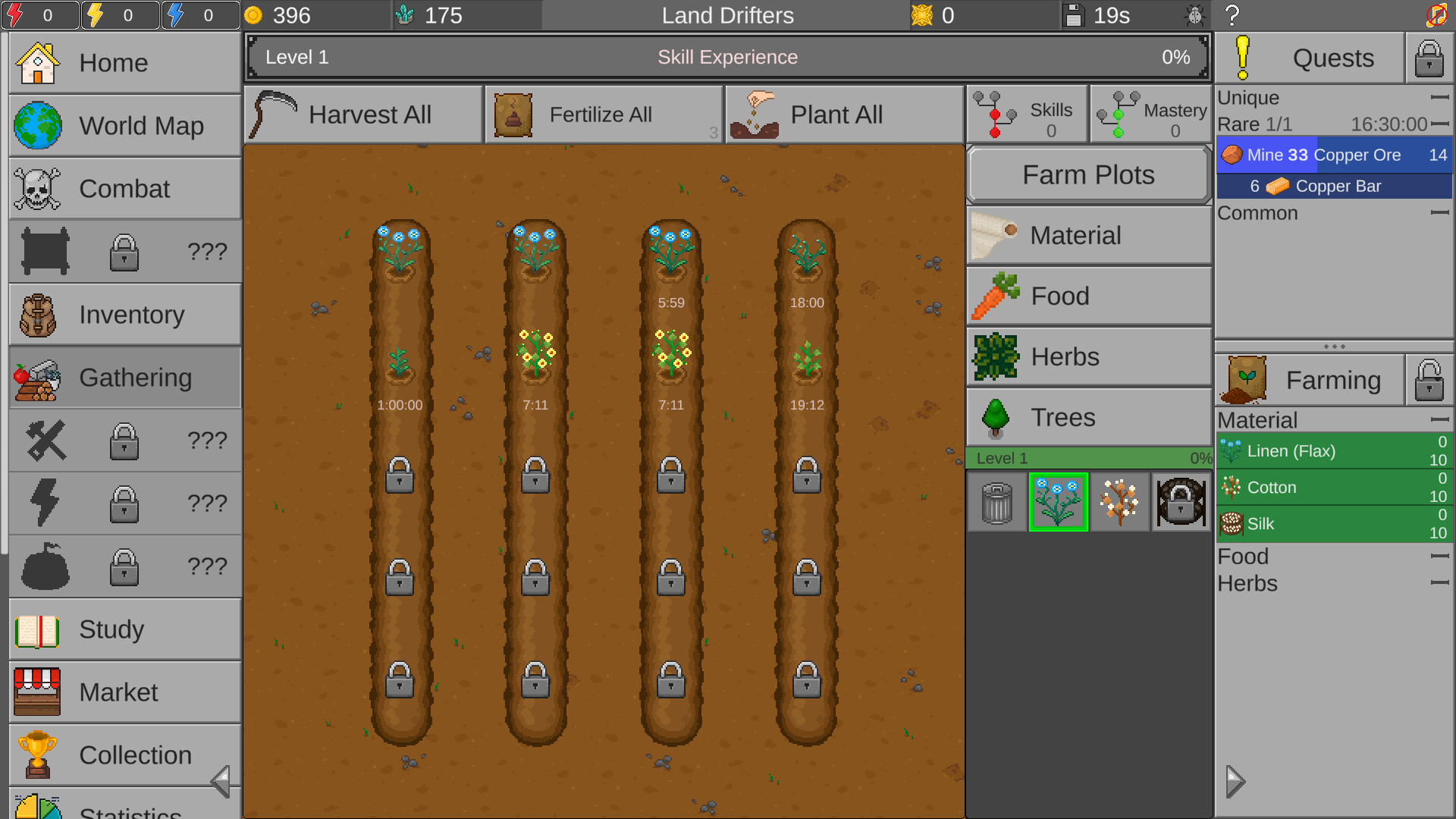This screenshot has width=1456, height=819.
Task: Select the trash can seed slot
Action: [x=996, y=501]
